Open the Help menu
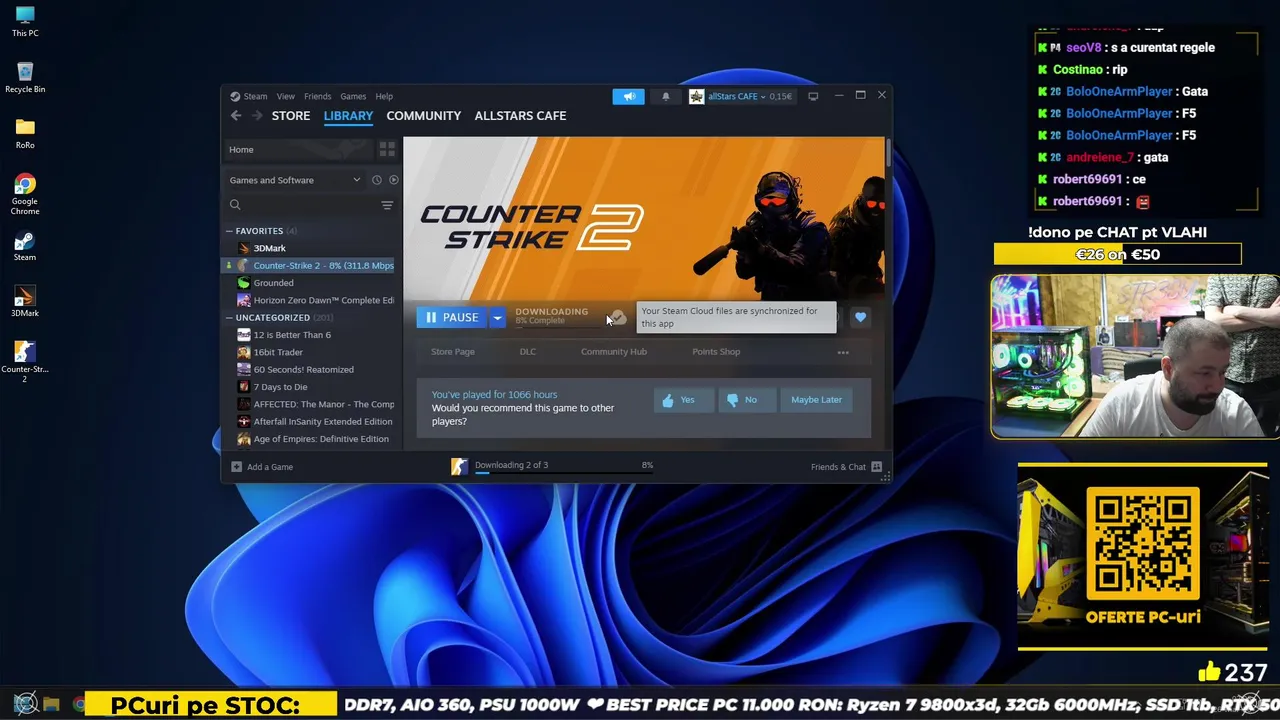The image size is (1280, 720). 384,96
